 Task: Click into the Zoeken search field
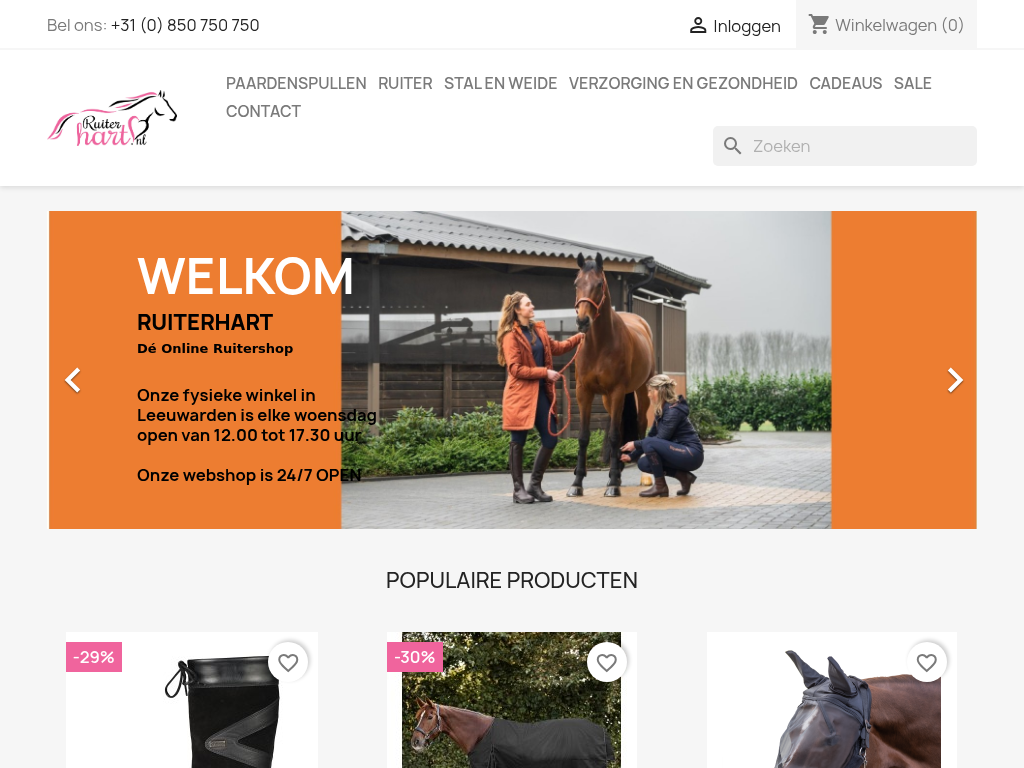pos(844,146)
